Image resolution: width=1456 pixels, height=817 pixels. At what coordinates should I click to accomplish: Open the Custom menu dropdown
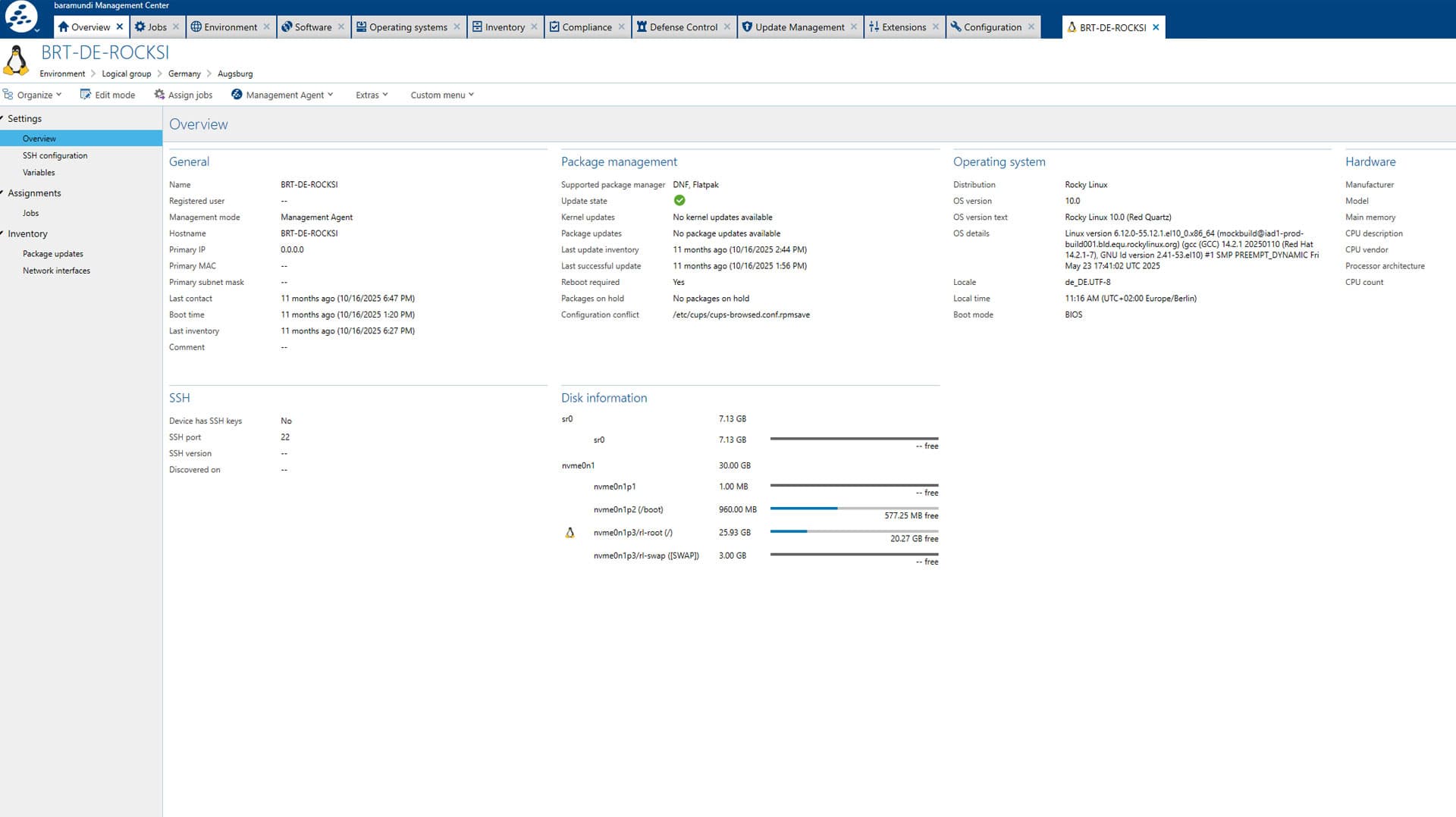coord(442,95)
